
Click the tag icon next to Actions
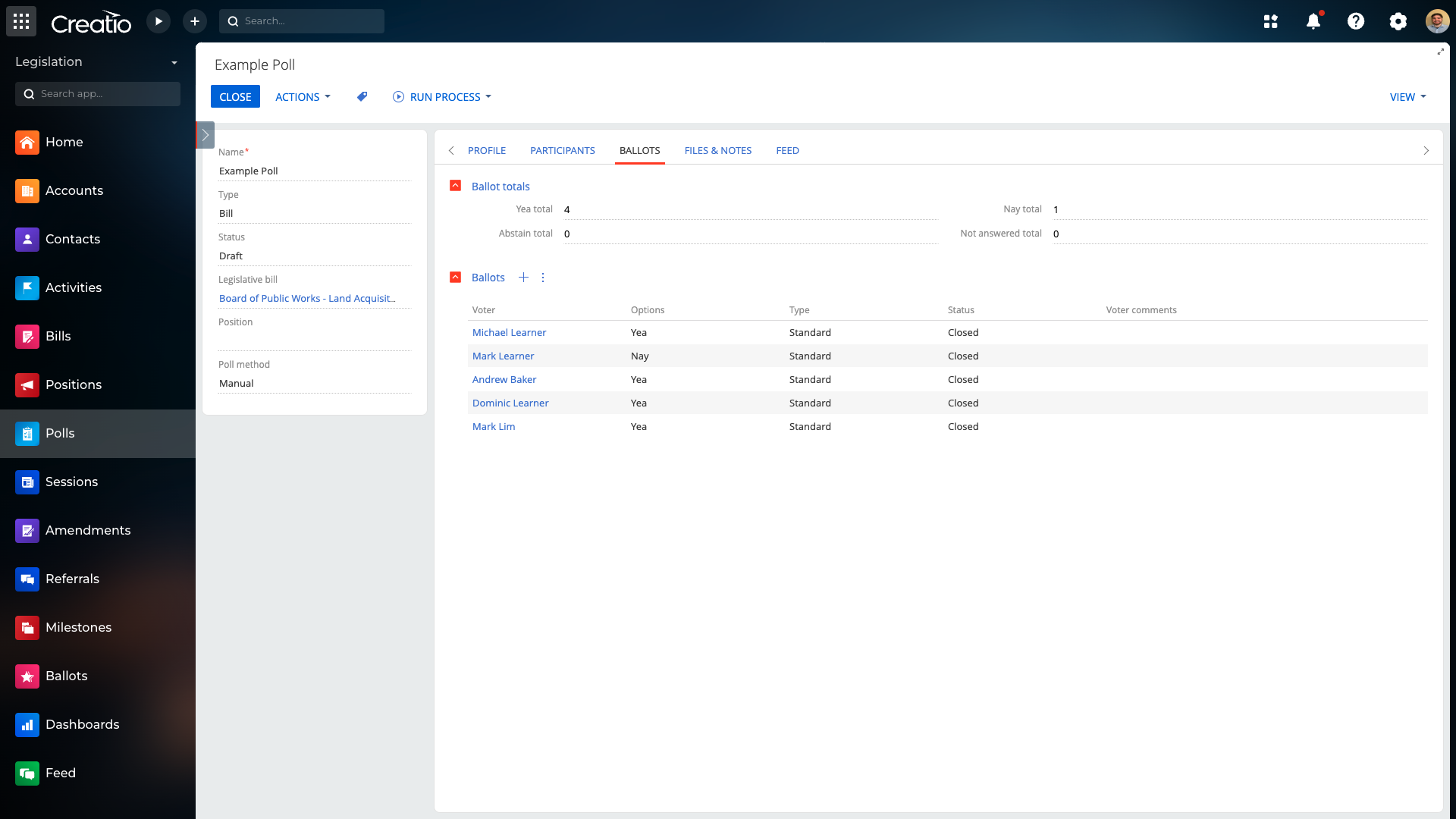coord(362,96)
